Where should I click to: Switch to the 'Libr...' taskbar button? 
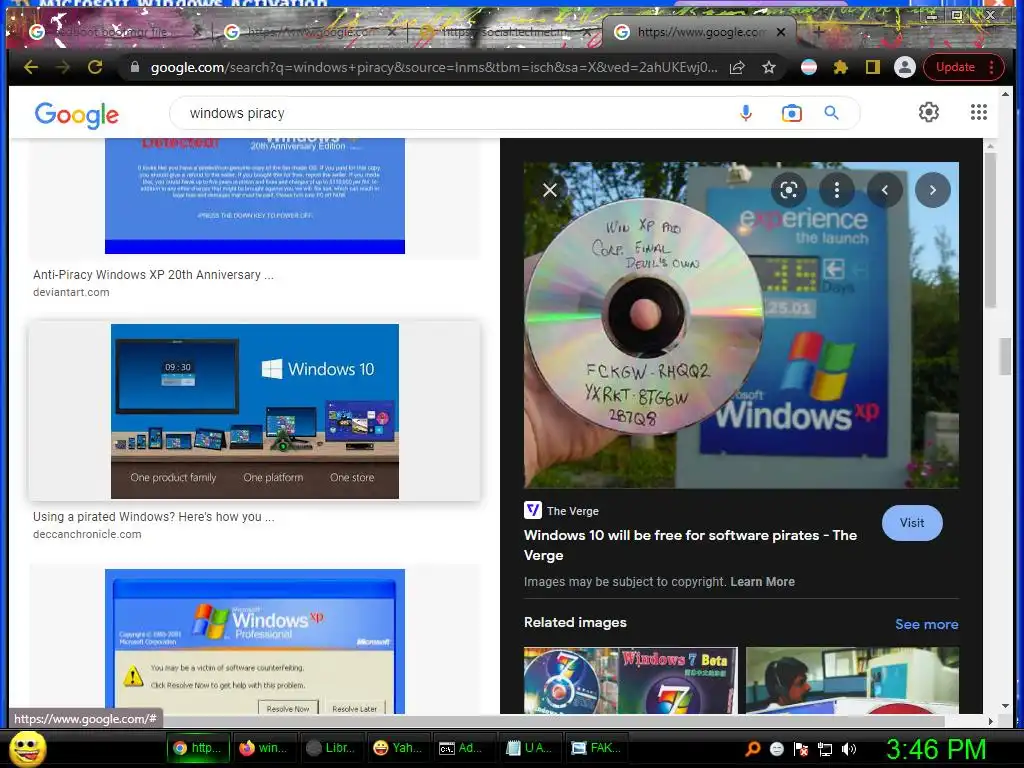click(331, 748)
